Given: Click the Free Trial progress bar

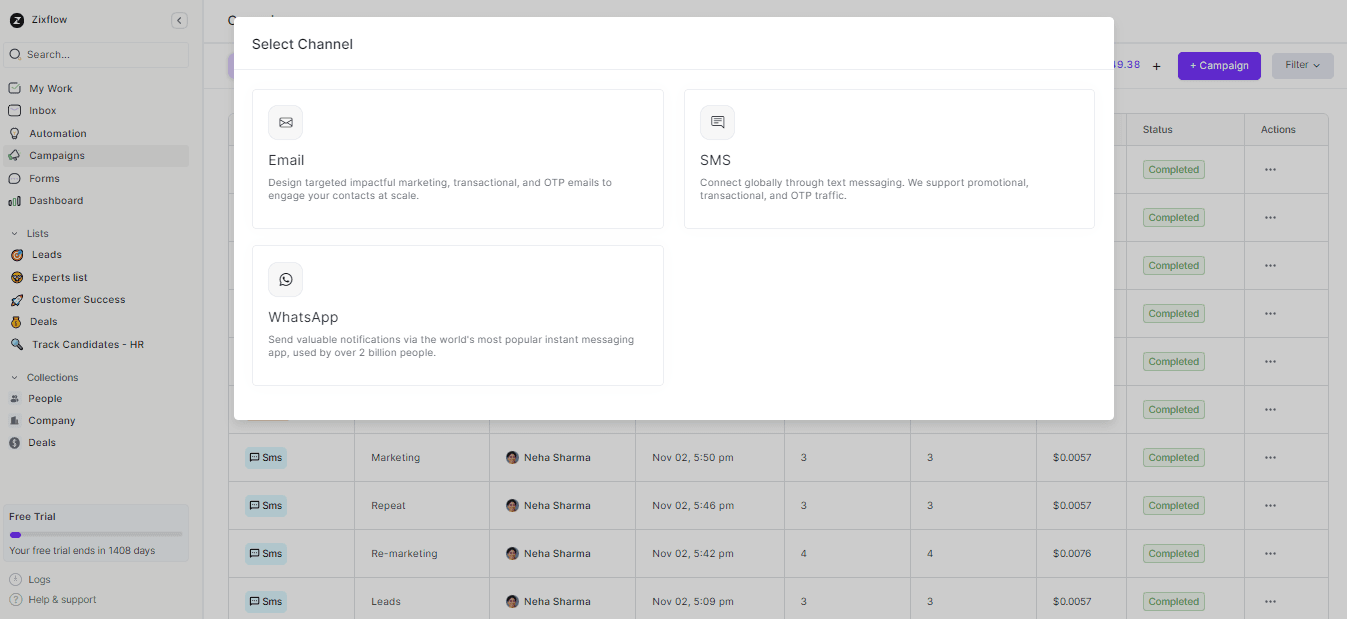Looking at the screenshot, I should [x=96, y=535].
